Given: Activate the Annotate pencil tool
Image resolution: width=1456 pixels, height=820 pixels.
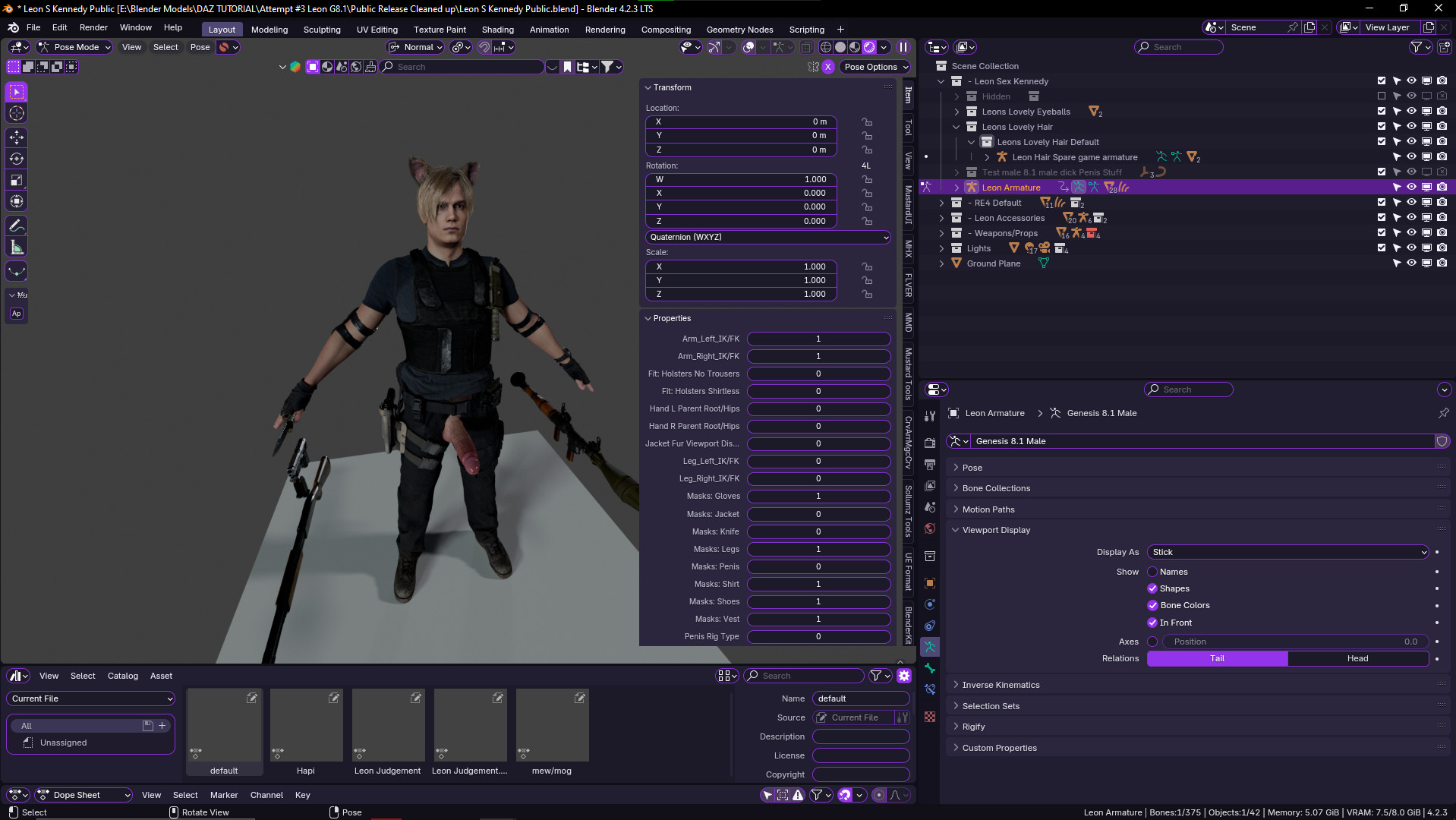Looking at the screenshot, I should pos(17,225).
